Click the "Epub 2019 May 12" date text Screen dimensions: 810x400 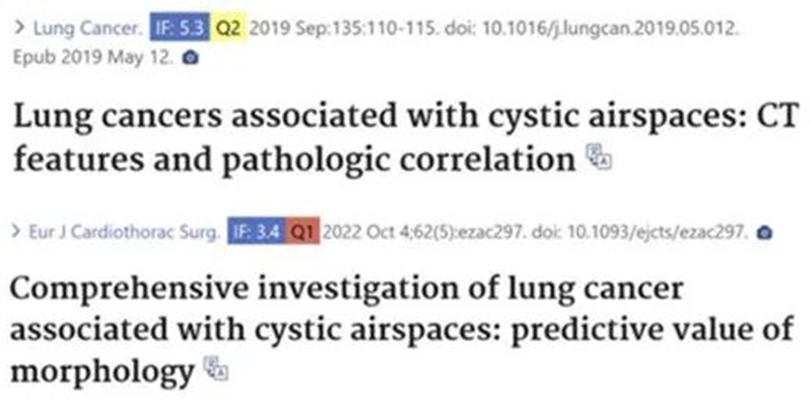coord(98,59)
